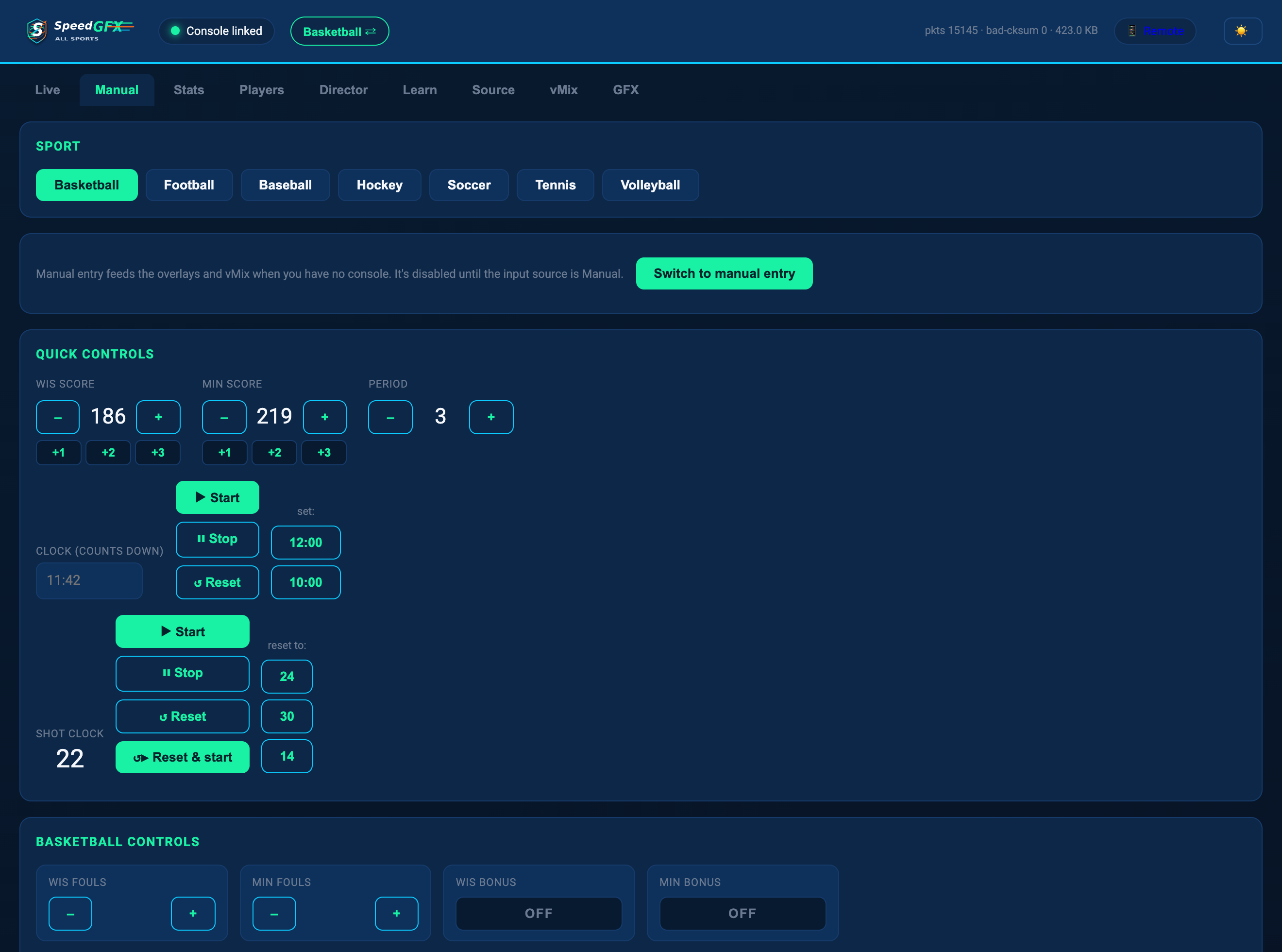This screenshot has width=1282, height=952.
Task: Set shot clock reset to 30
Action: [287, 716]
